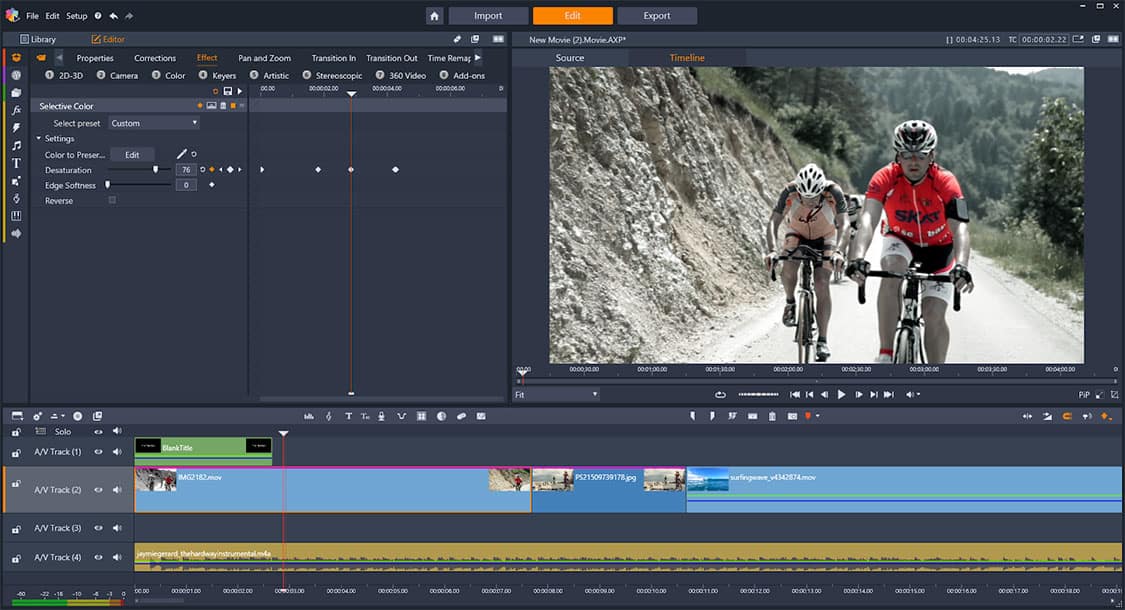Mute audio on A/V Track (2)
This screenshot has height=610, width=1125.
click(117, 489)
